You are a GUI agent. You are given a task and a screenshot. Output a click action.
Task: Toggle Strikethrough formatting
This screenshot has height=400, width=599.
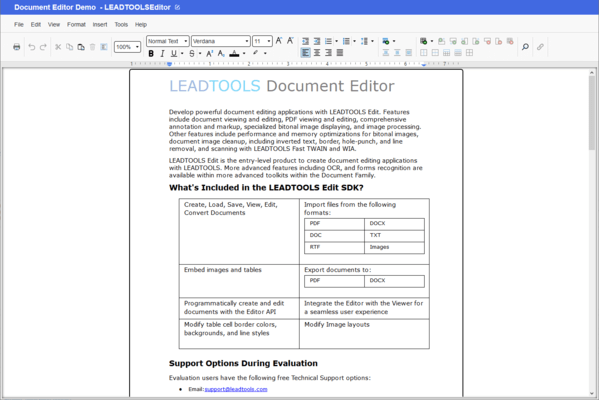[192, 53]
